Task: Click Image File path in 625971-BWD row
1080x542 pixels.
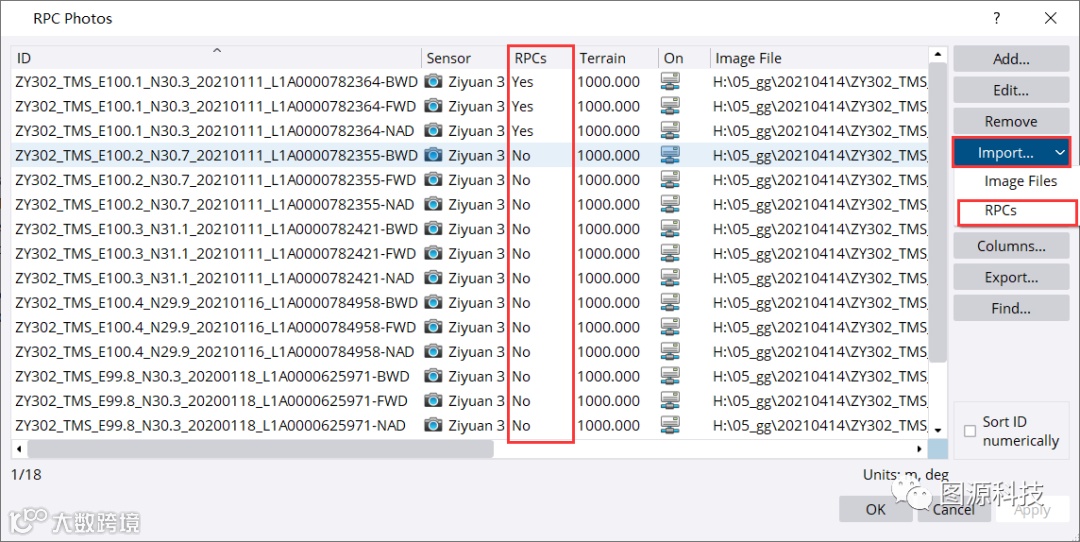Action: point(820,377)
